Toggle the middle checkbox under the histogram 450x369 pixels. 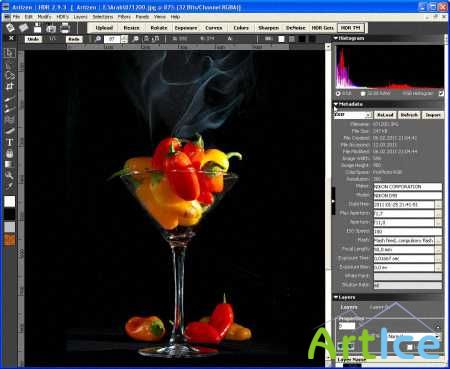click(x=363, y=94)
